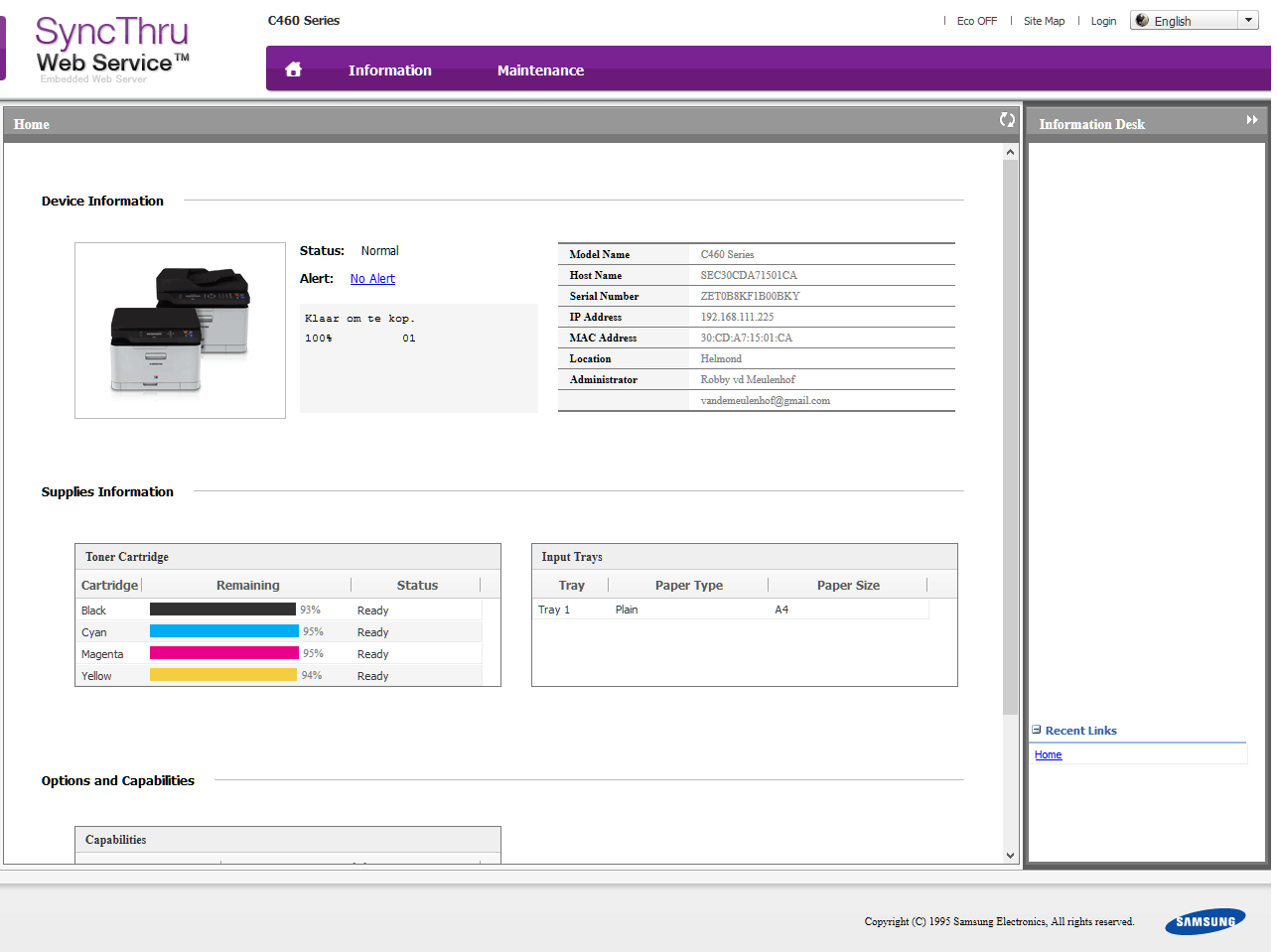Click the Recent Links heading
The width and height of the screenshot is (1277, 952).
coord(1080,731)
